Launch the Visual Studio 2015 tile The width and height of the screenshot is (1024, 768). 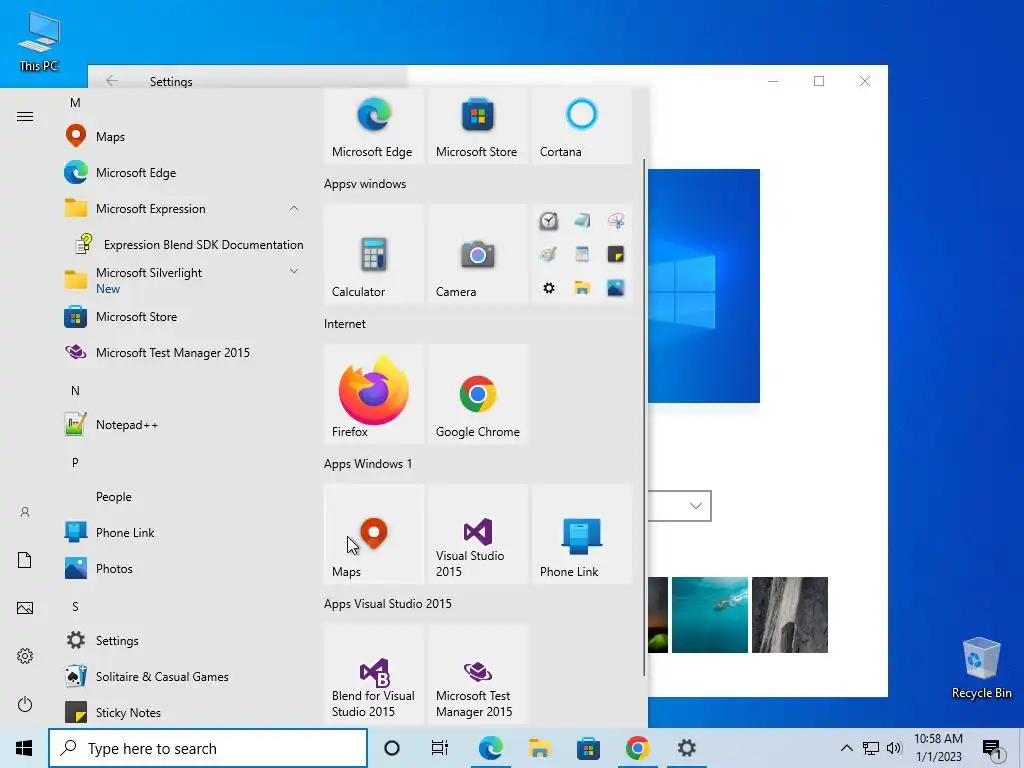pos(477,534)
